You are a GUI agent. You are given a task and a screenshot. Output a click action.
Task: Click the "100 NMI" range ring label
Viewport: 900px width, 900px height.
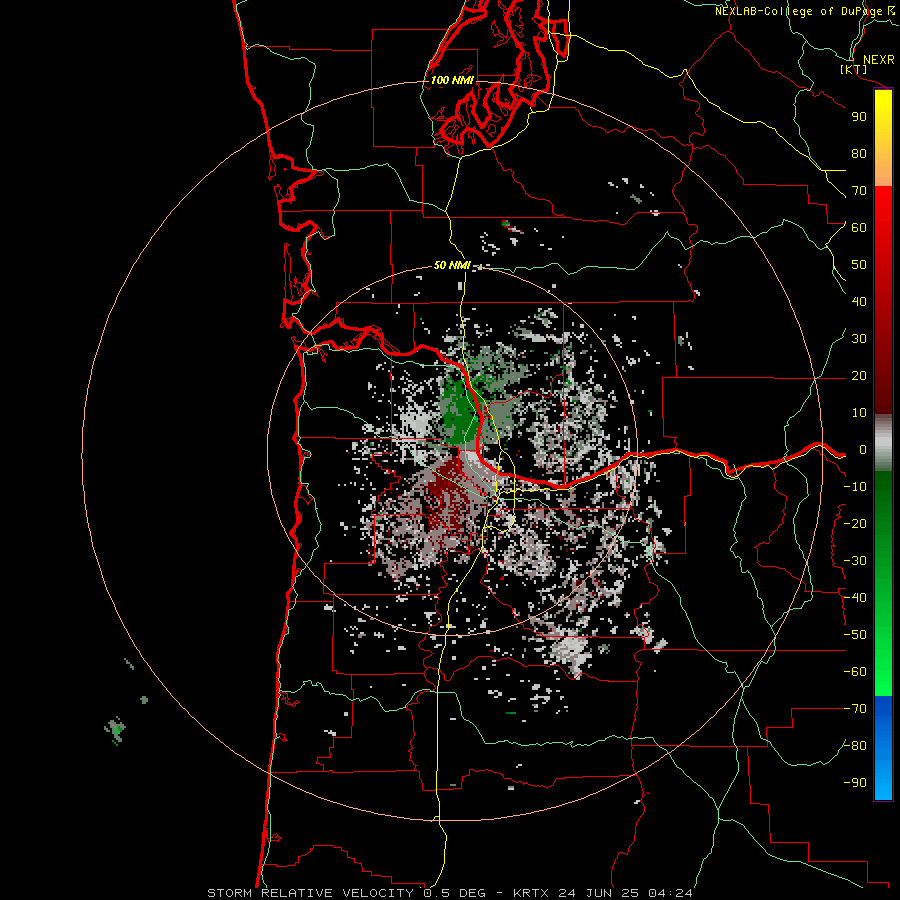click(x=452, y=80)
